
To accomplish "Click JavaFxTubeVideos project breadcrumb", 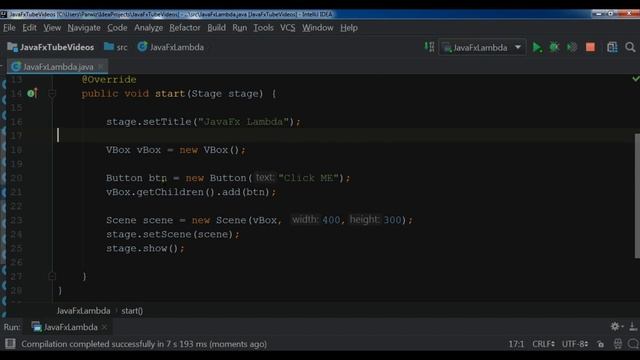I will click(x=51, y=47).
